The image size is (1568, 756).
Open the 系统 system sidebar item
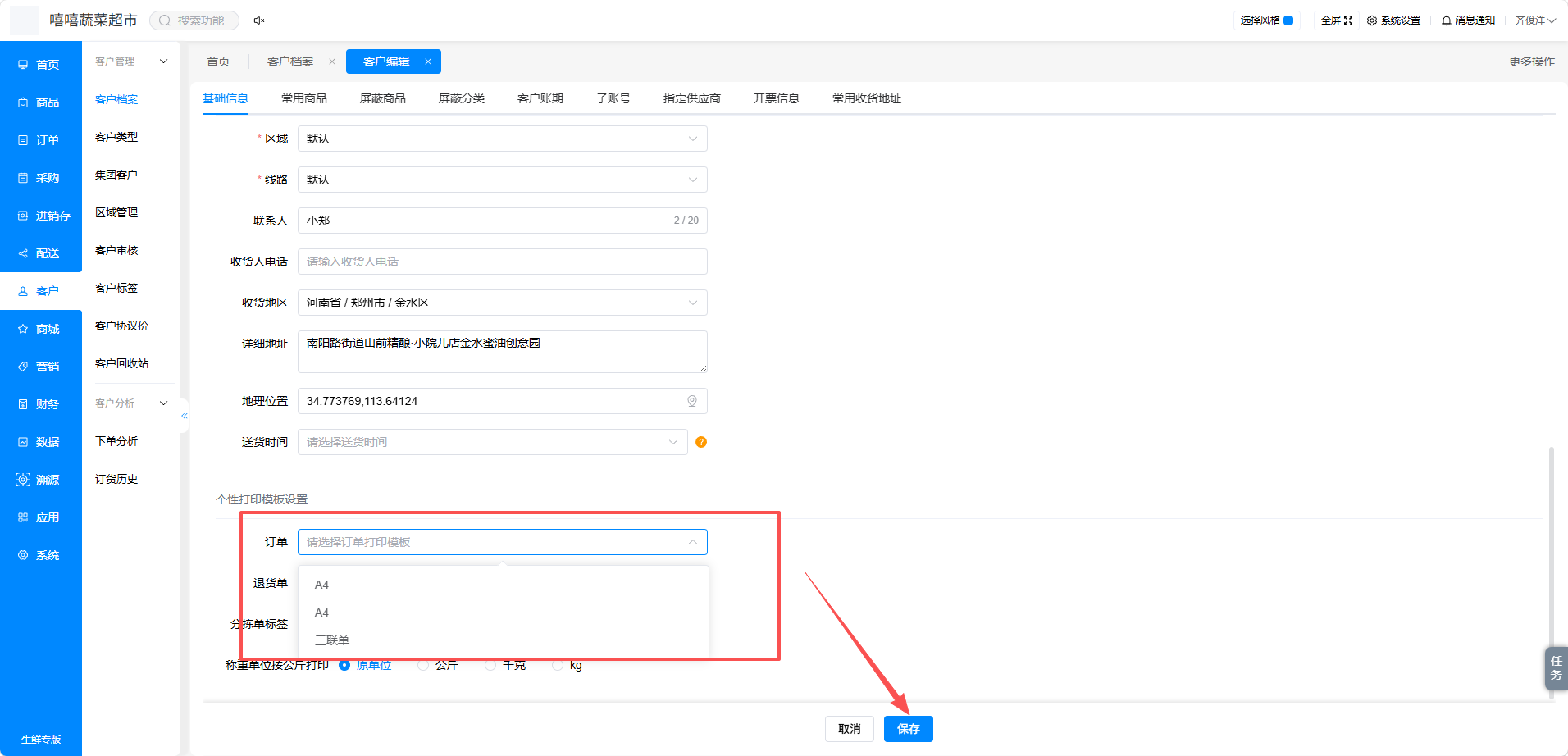(x=41, y=555)
